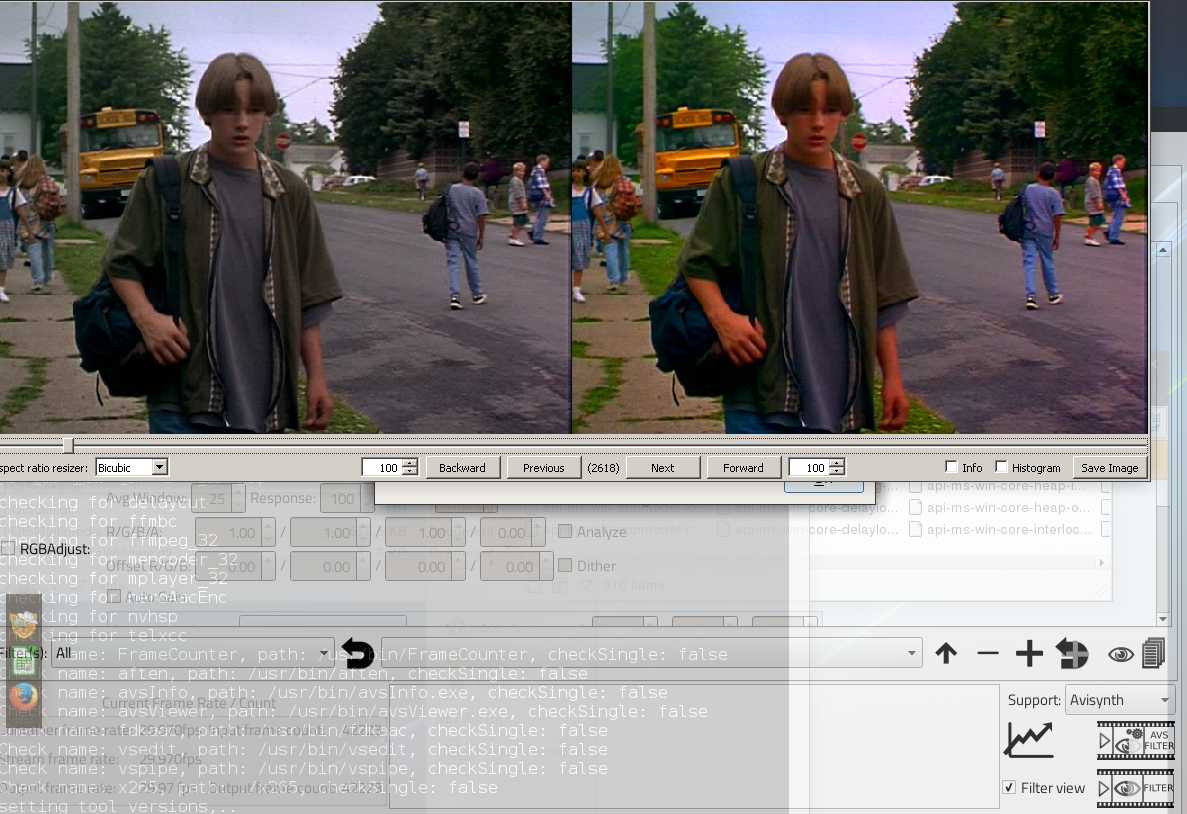Expand the Support Avisynth dropdown

[x=1119, y=700]
